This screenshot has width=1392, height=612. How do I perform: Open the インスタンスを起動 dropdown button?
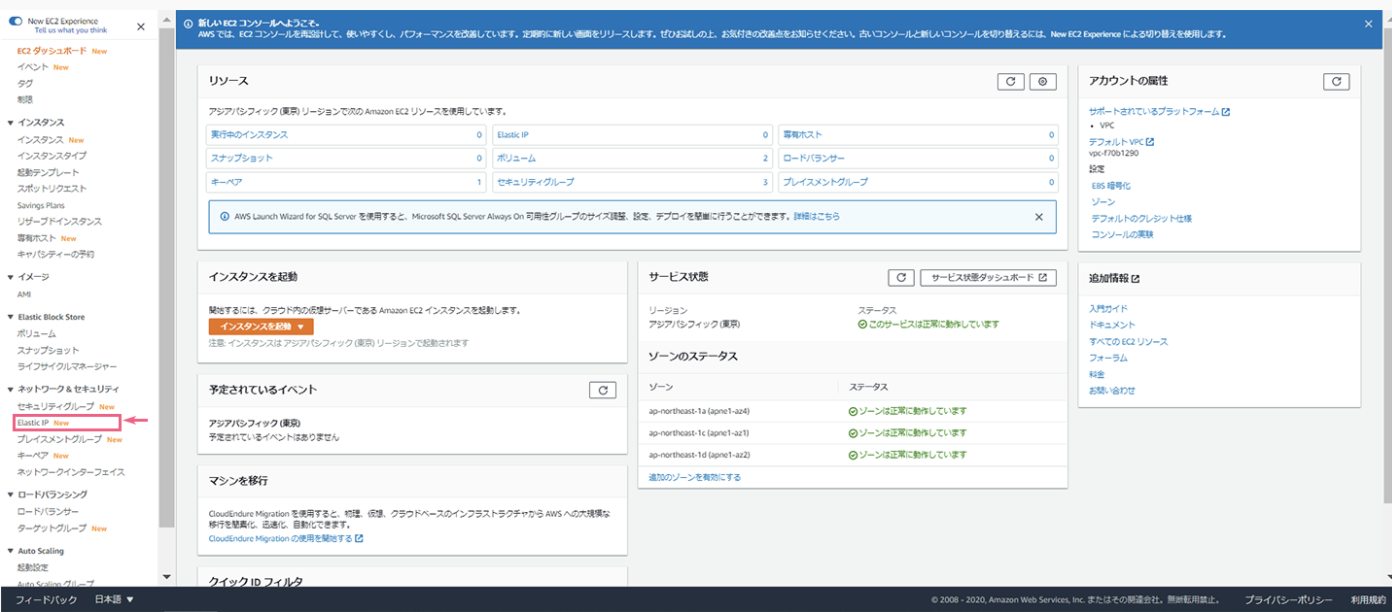pyautogui.click(x=261, y=327)
